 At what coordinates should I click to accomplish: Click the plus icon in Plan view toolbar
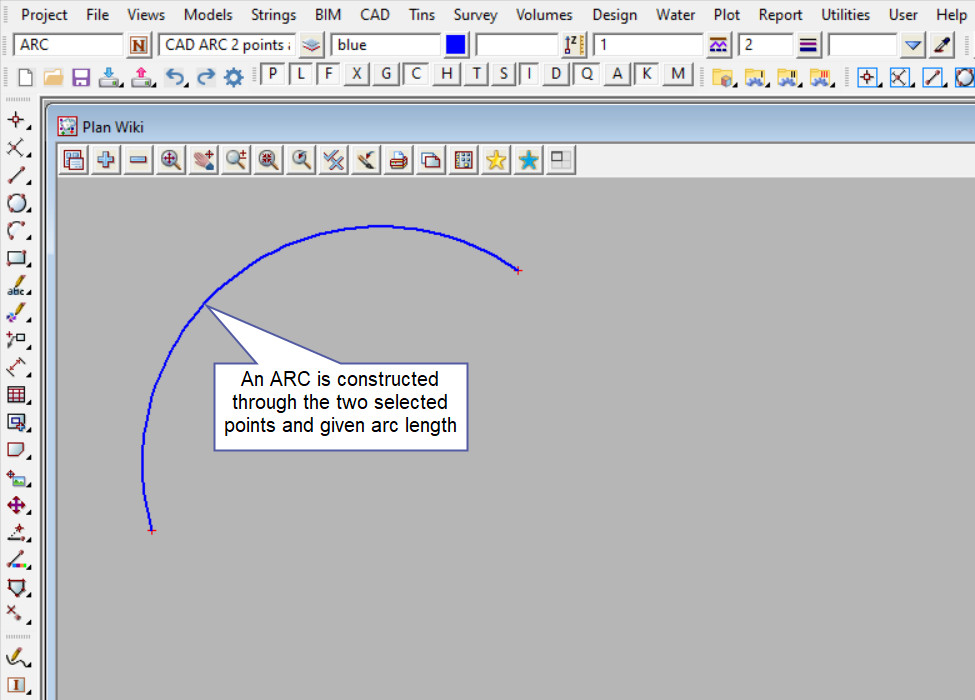[105, 159]
